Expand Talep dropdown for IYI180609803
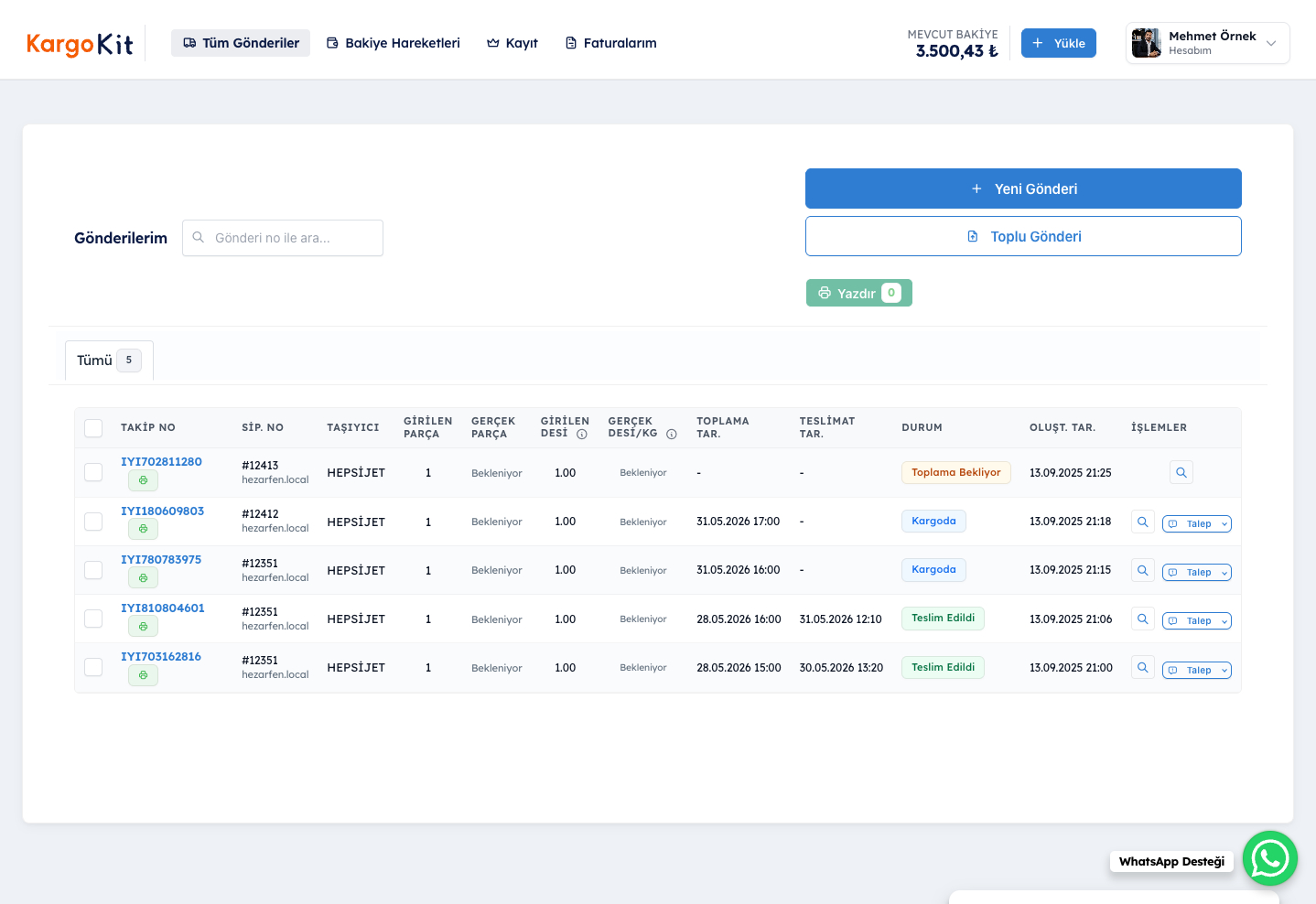Viewport: 1316px width, 904px height. [x=1197, y=524]
